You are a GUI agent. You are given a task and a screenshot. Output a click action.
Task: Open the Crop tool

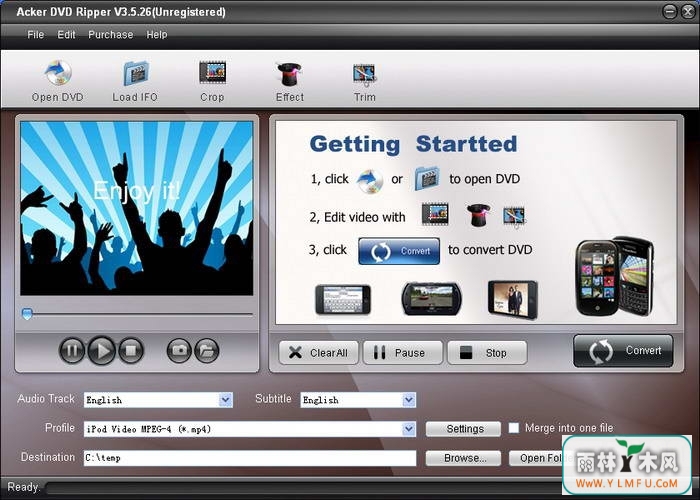coord(212,81)
